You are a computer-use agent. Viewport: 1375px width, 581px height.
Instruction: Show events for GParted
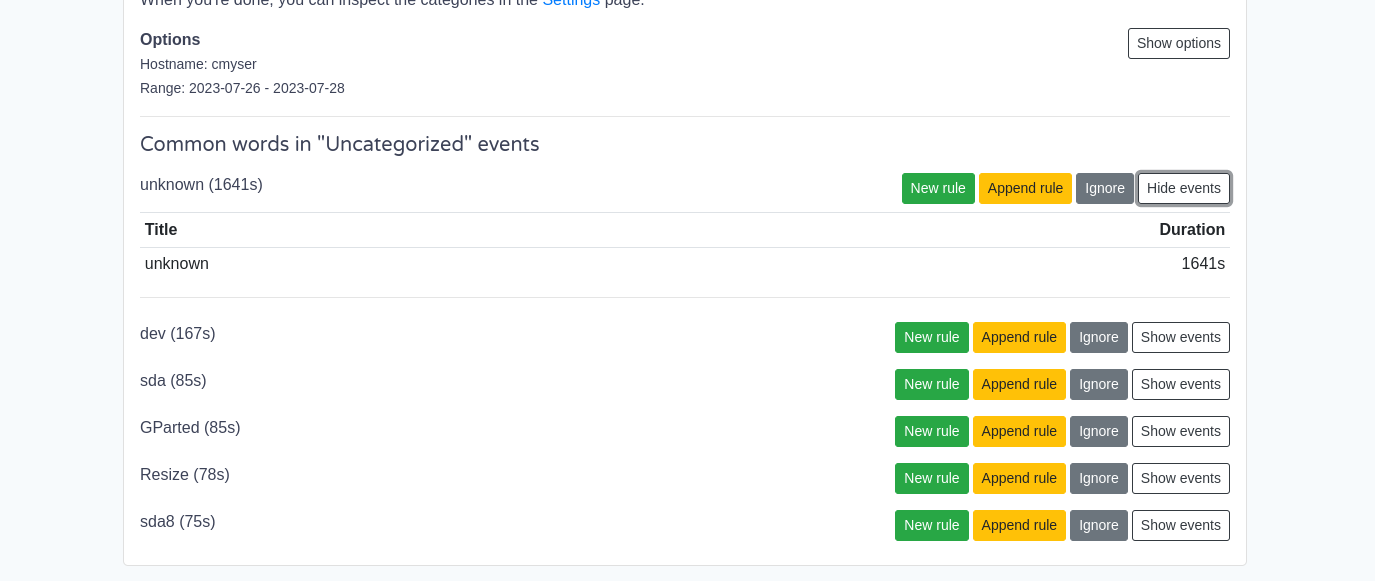pos(1181,431)
